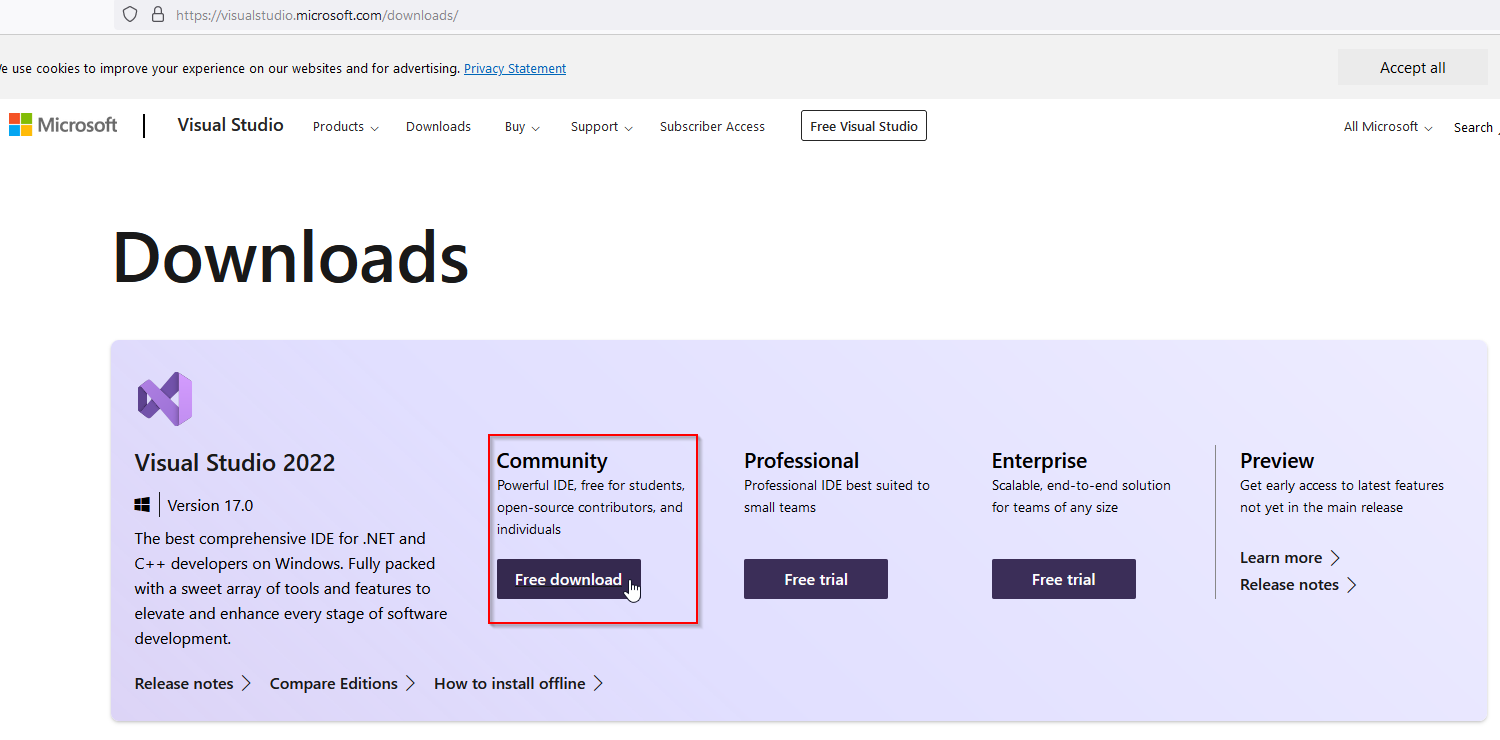Image resolution: width=1500 pixels, height=740 pixels.
Task: Click the lock icon in the address bar
Action: coord(158,15)
